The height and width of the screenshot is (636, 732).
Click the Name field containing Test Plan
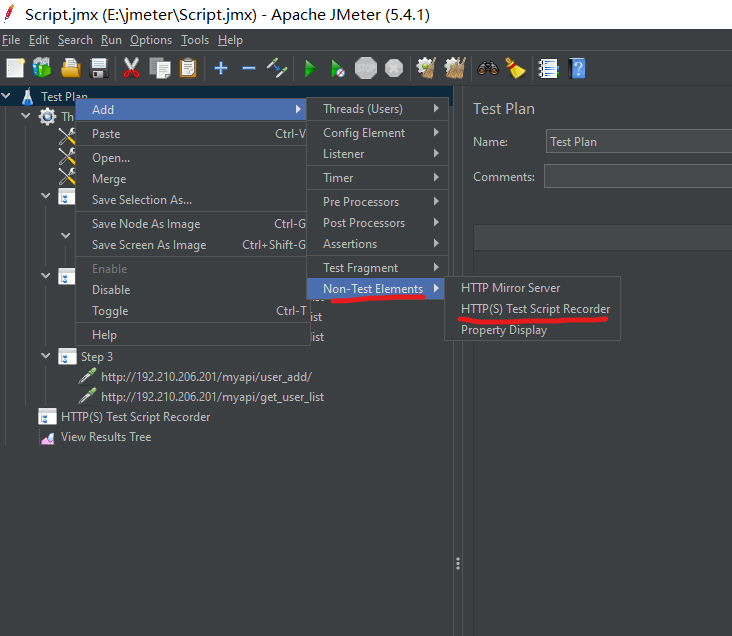click(639, 141)
